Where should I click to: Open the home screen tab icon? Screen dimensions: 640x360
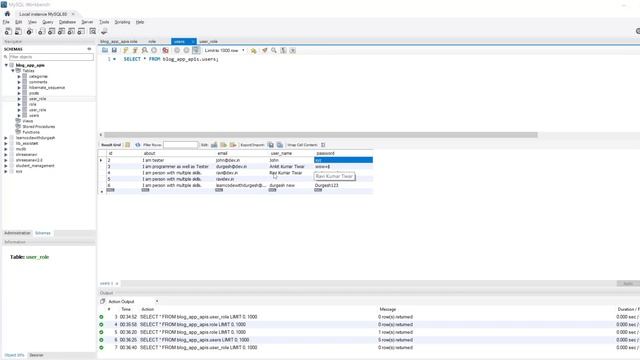coord(7,14)
